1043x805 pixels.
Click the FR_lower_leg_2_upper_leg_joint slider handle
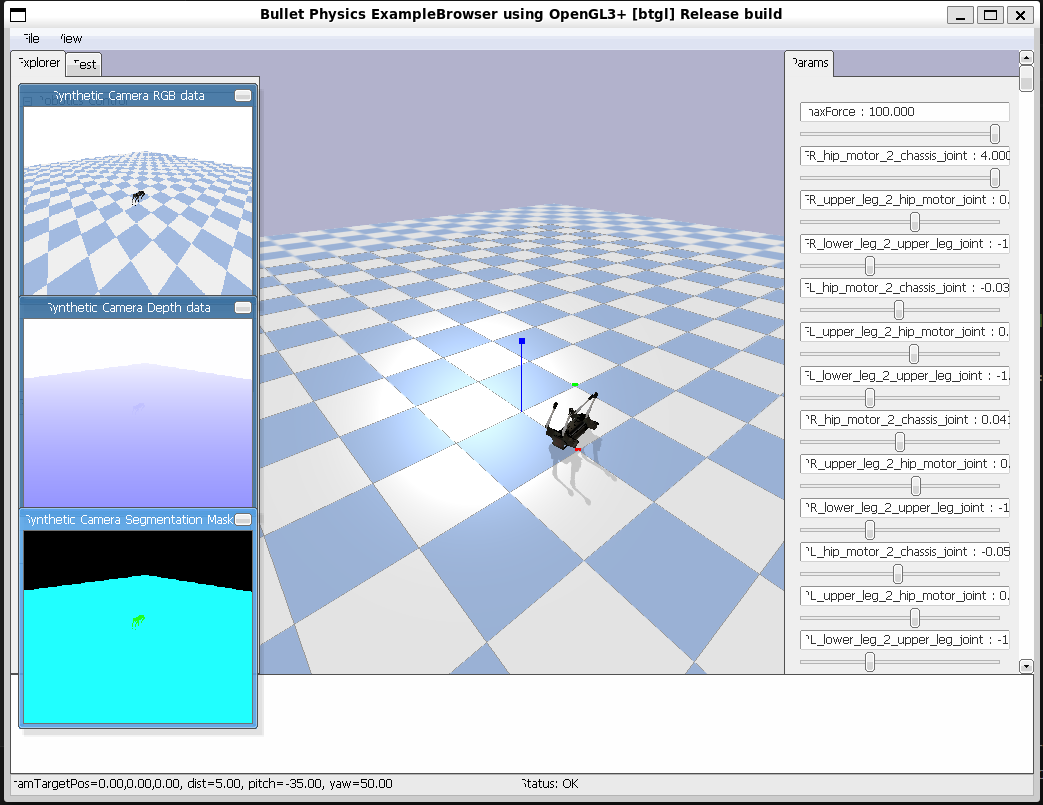[869, 266]
